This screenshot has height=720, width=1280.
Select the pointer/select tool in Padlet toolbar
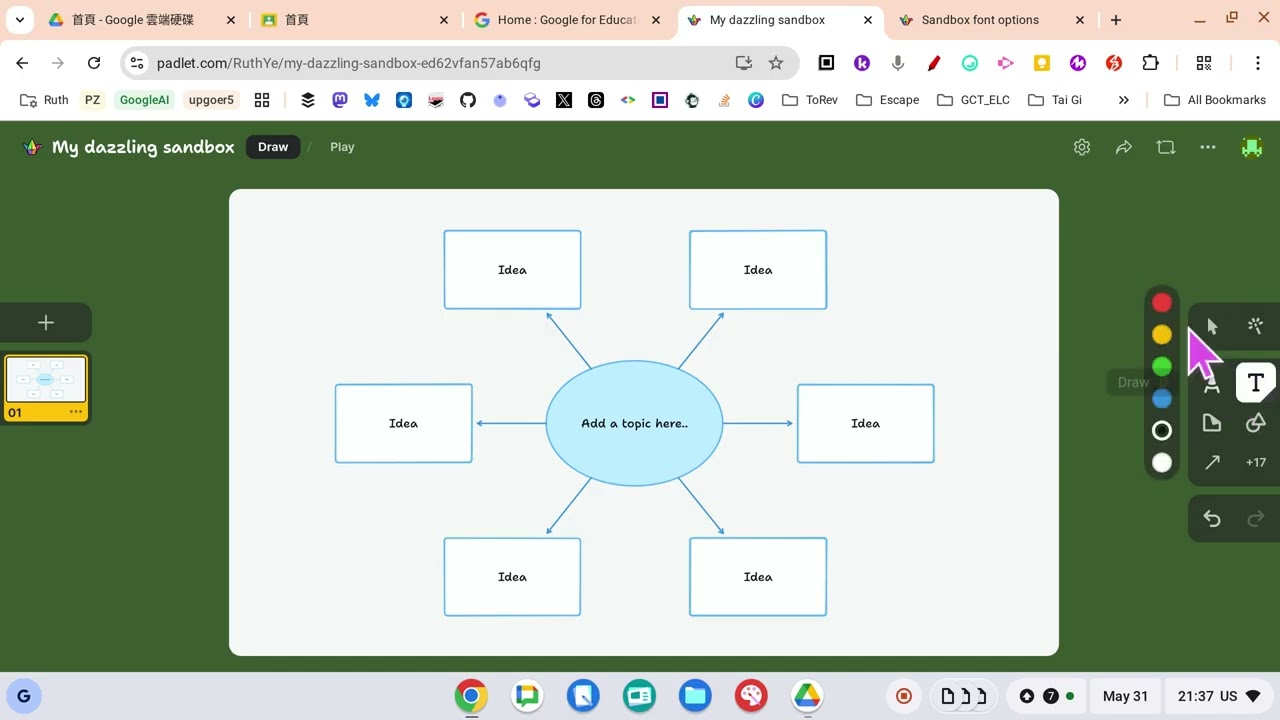tap(1212, 326)
